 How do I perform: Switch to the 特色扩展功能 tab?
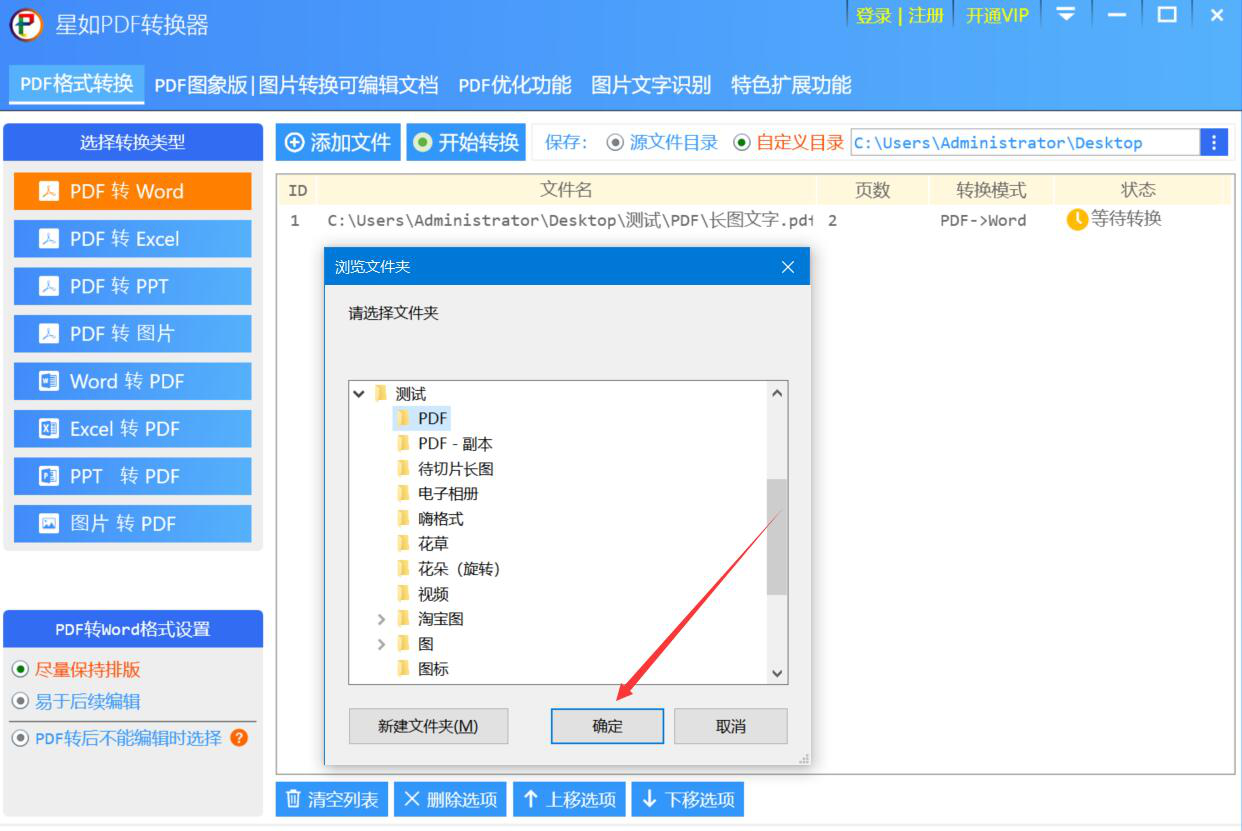(x=791, y=85)
